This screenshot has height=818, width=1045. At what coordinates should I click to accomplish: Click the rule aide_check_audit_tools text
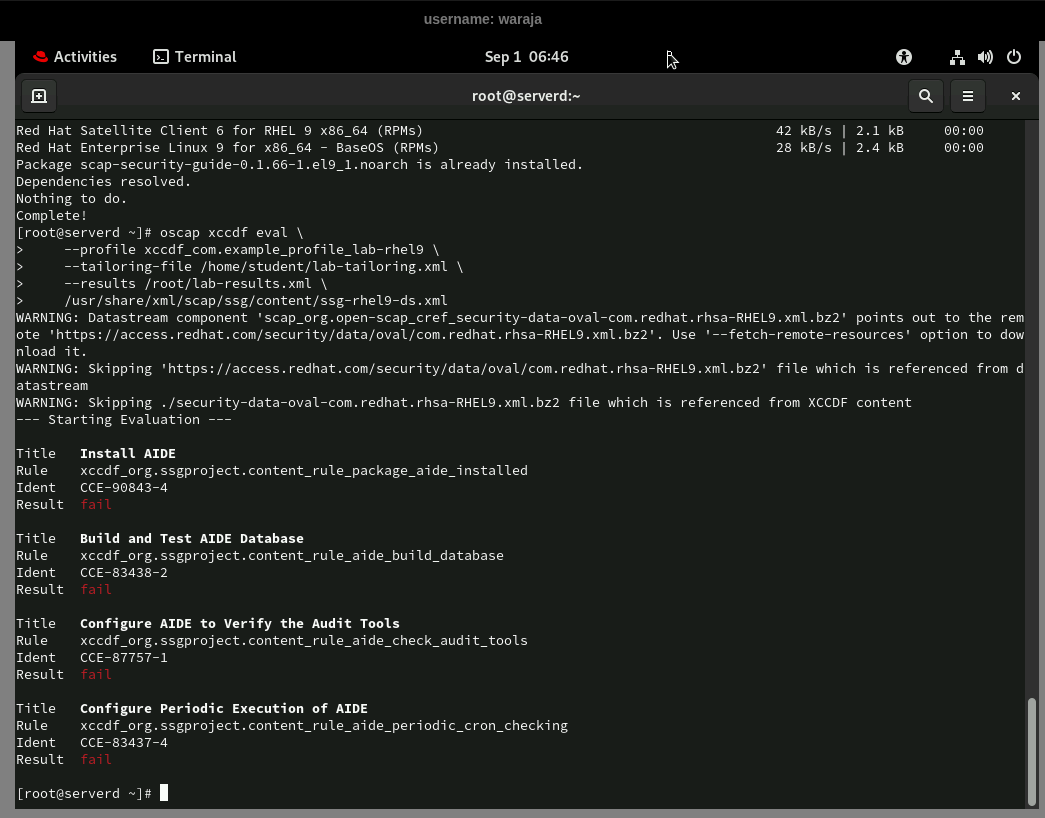click(304, 641)
